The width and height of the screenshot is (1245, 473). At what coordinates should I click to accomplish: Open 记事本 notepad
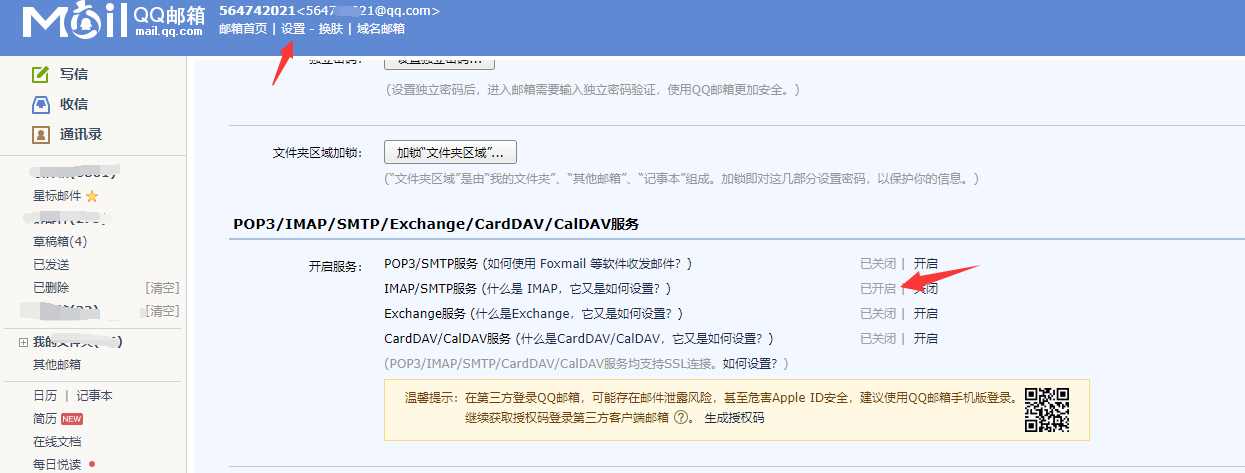point(95,396)
